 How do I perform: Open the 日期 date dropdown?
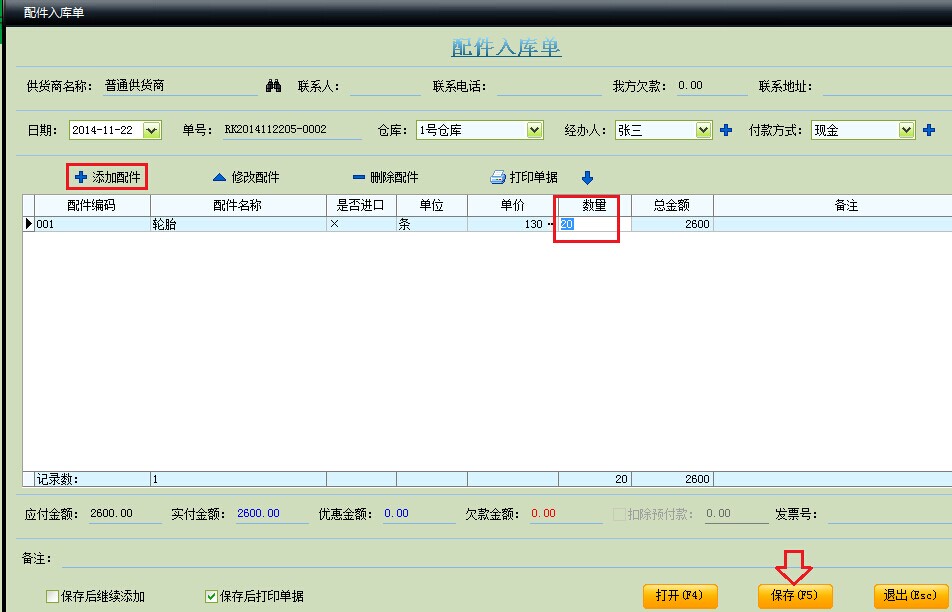(x=151, y=130)
